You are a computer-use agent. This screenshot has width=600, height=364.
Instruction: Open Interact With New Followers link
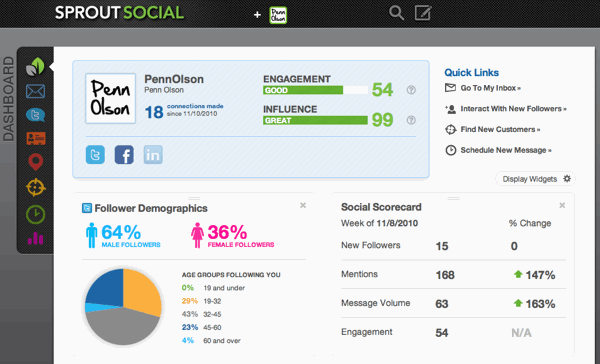pos(505,109)
